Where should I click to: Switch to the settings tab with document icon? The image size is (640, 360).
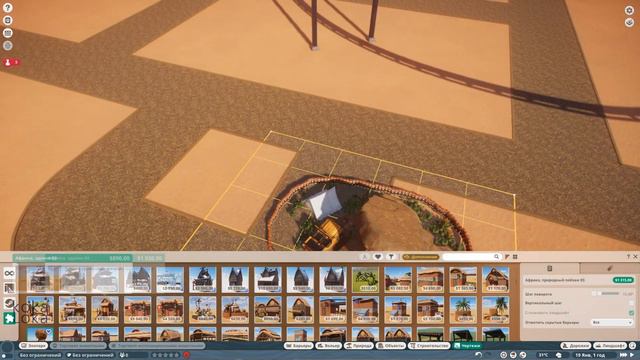tap(550, 268)
